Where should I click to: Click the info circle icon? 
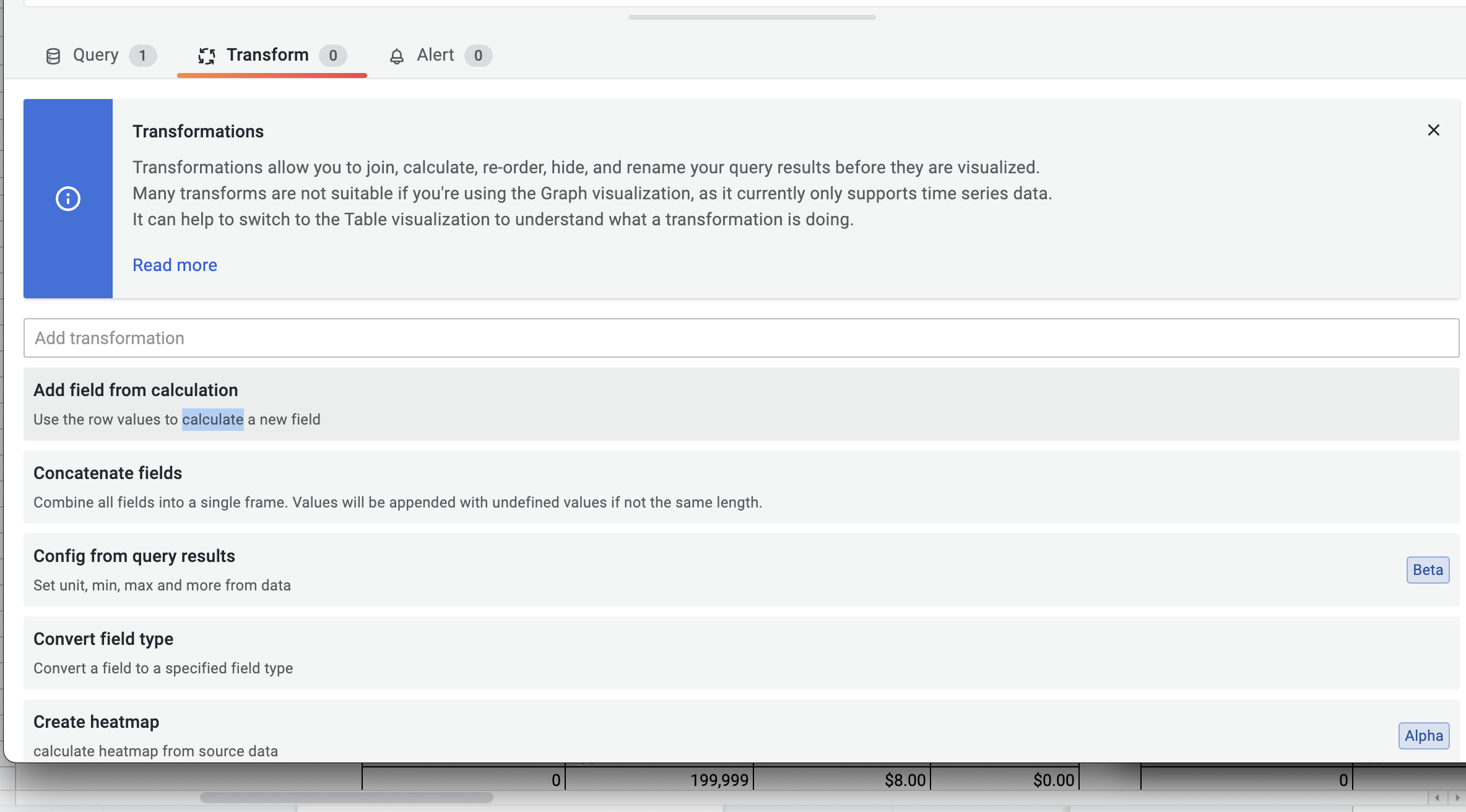68,199
